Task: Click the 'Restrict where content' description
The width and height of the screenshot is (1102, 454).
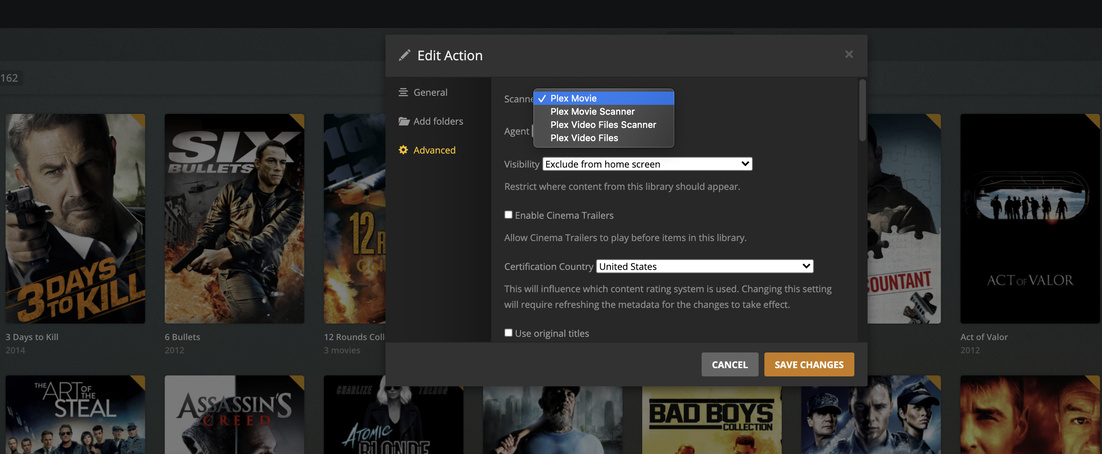Action: [622, 187]
